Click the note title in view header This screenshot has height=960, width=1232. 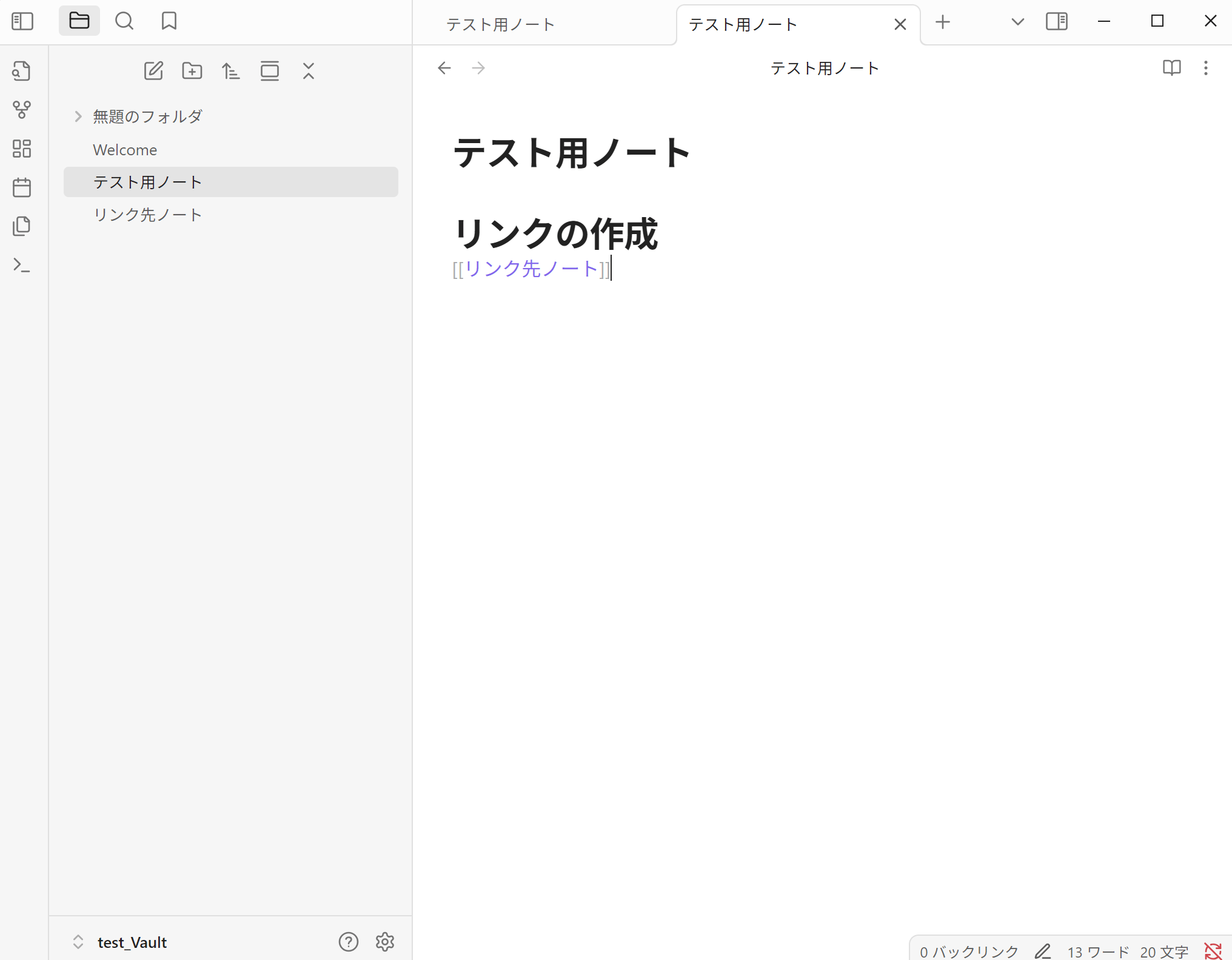tap(825, 68)
